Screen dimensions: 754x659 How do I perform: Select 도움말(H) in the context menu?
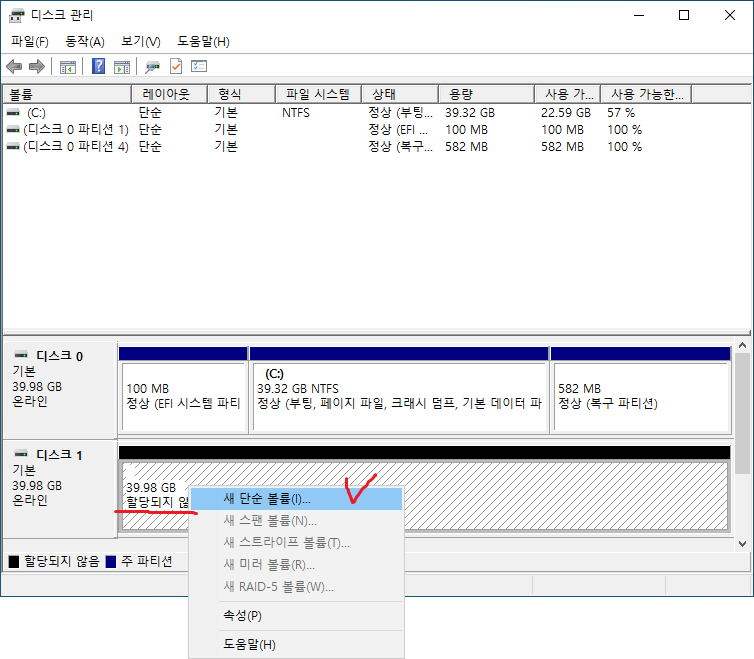(296, 645)
